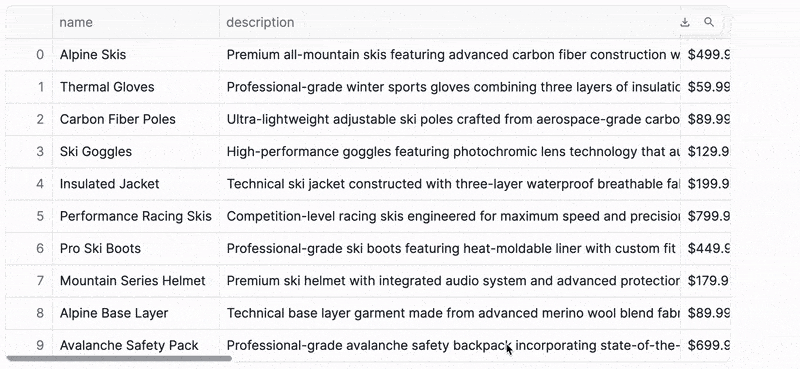
Task: Click the horizontal scrollbar thumb
Action: [x=119, y=358]
